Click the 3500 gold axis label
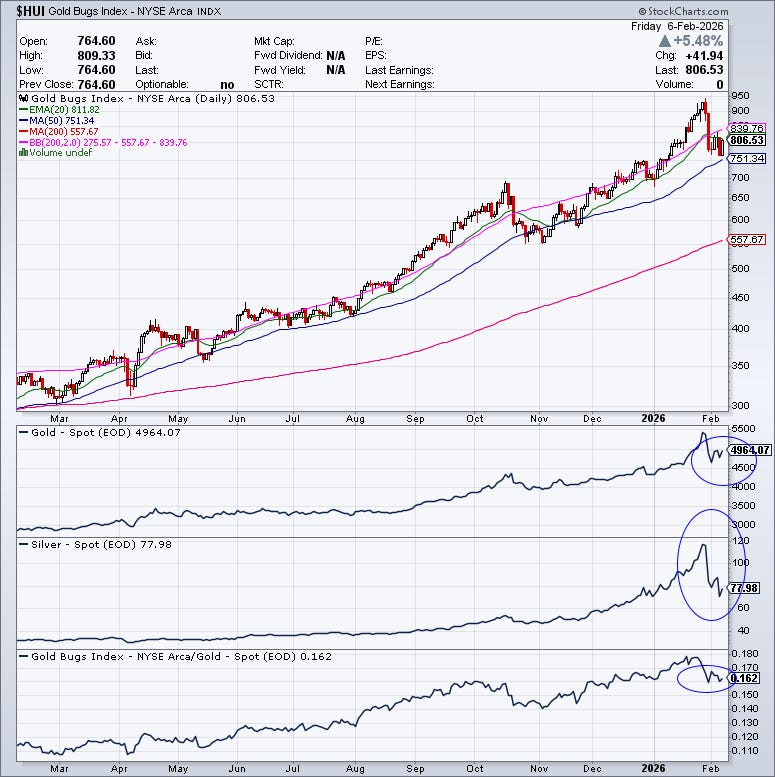 pos(743,506)
